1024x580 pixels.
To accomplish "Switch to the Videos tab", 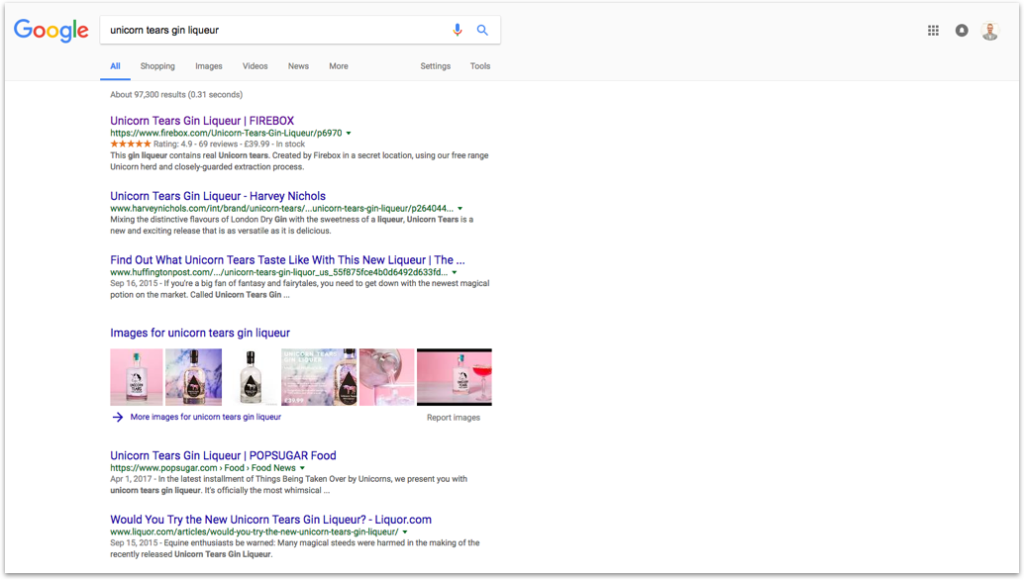I will pyautogui.click(x=255, y=66).
